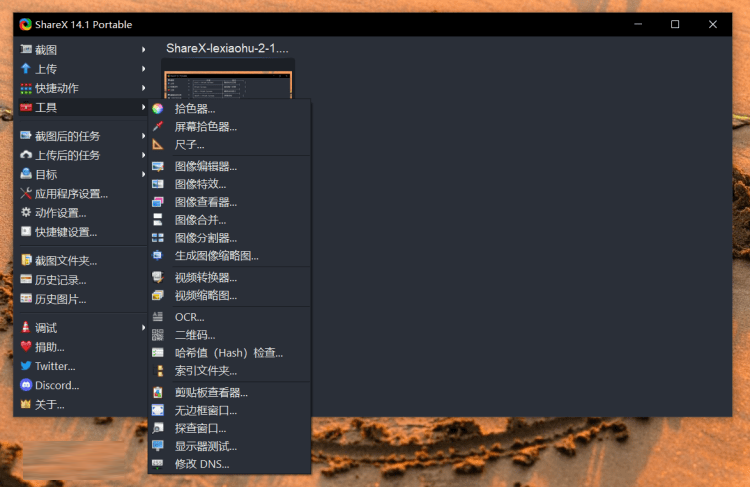Click the OCR icon

(x=157, y=317)
